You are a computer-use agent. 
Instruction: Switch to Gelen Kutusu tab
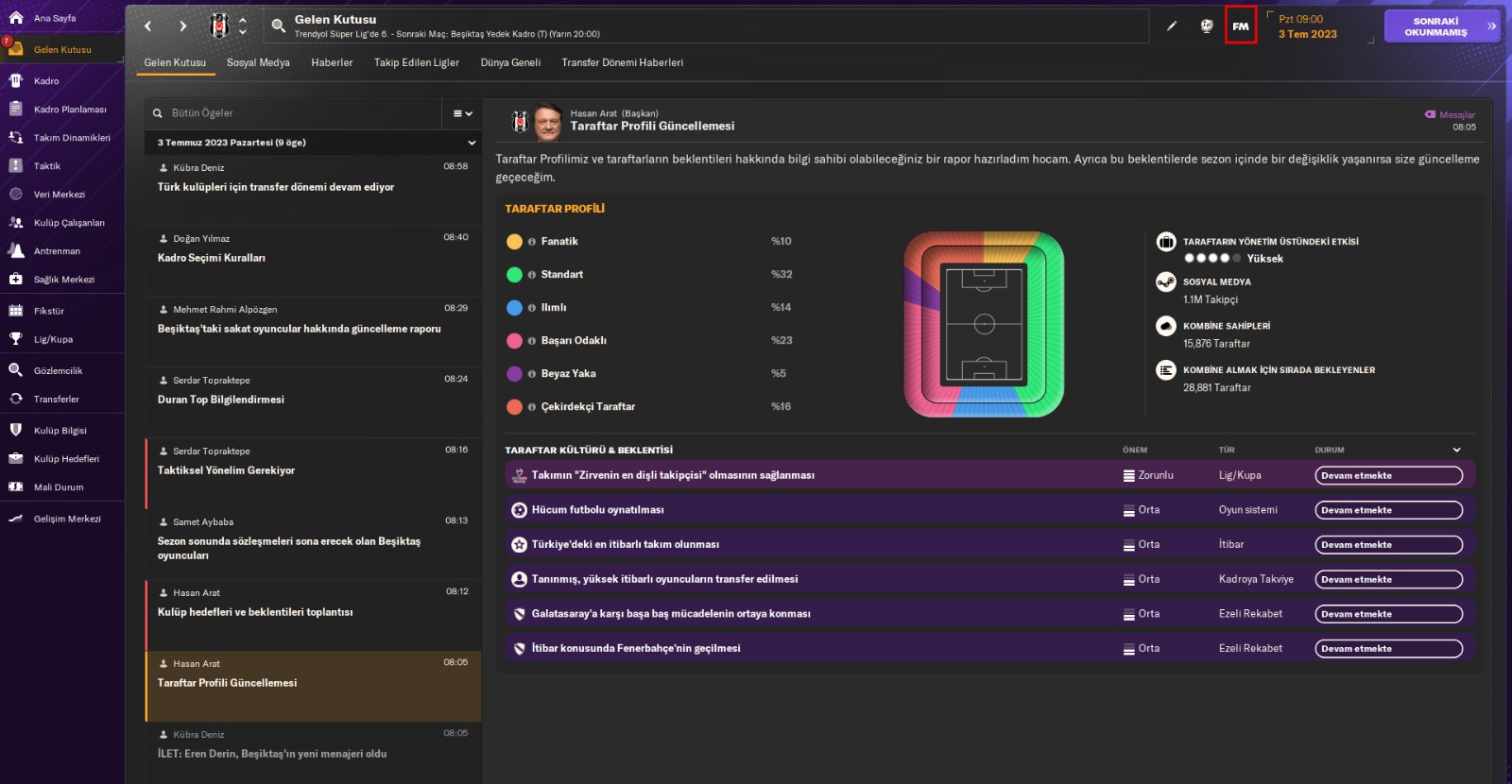click(x=175, y=62)
